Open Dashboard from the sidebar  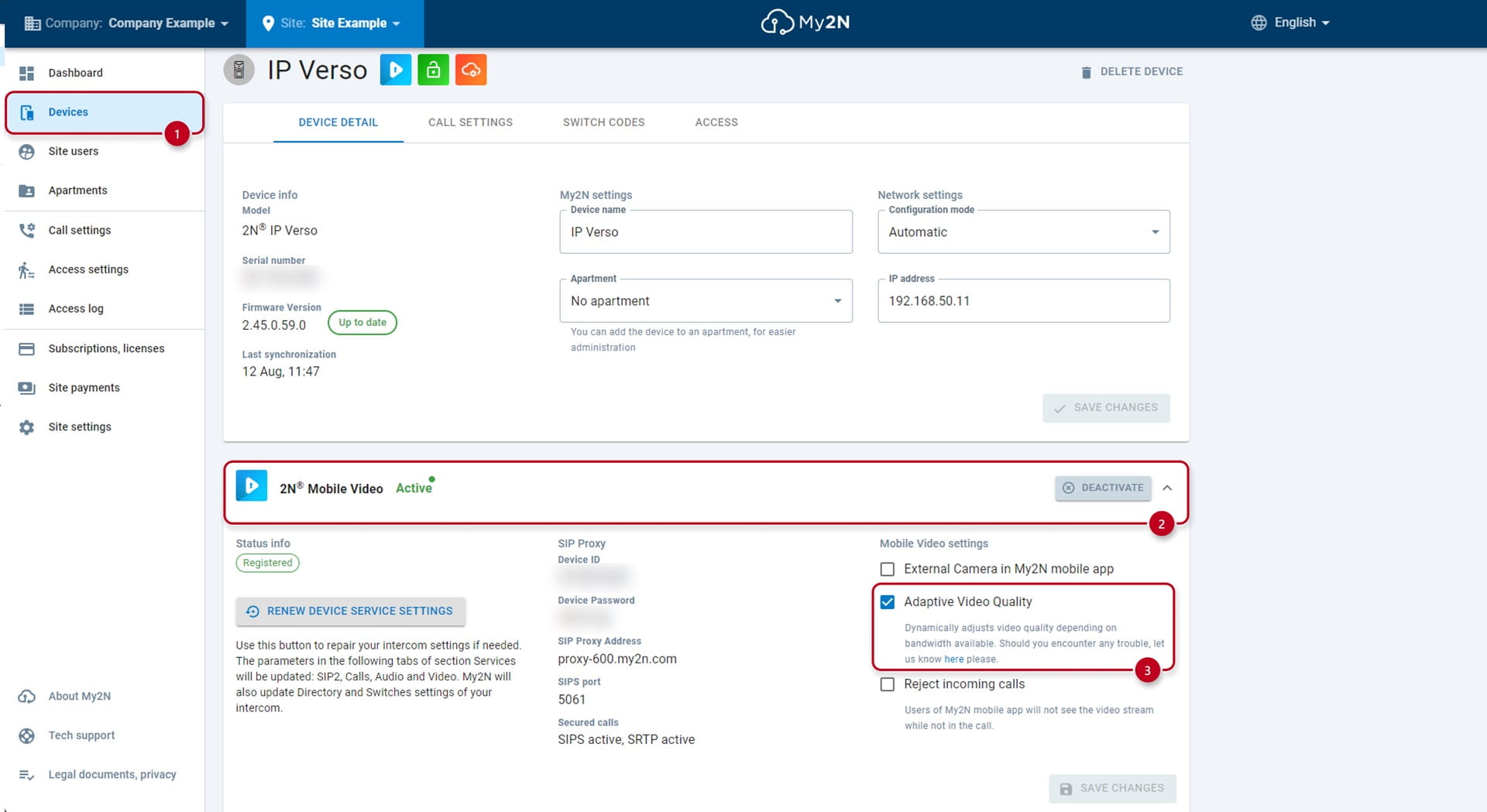(x=104, y=73)
